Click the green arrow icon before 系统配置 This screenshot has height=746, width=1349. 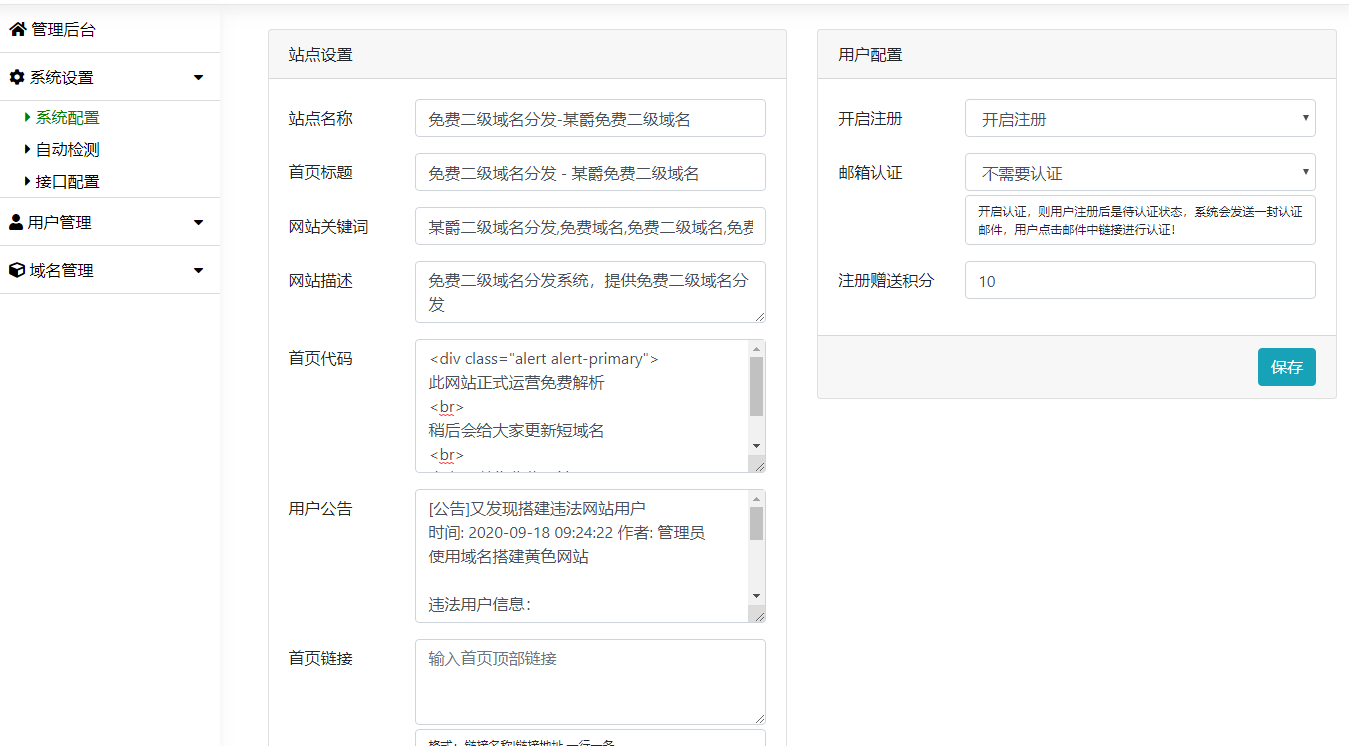[26, 117]
